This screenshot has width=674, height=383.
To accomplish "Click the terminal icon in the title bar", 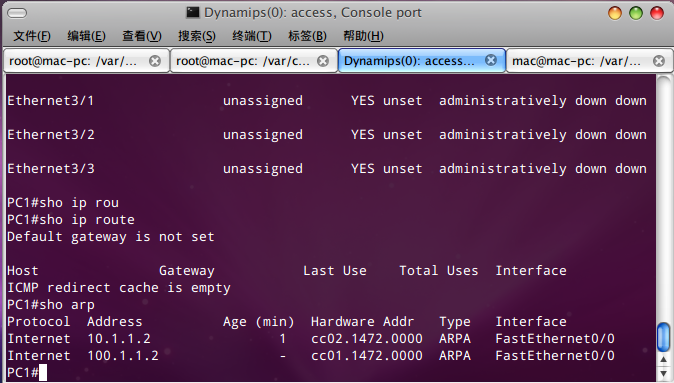I will [x=193, y=13].
